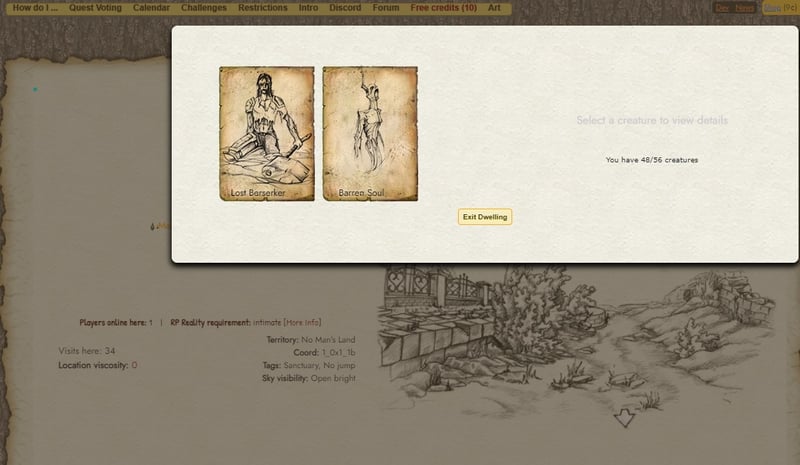The height and width of the screenshot is (465, 800).
Task: Click the More info link for RP requirement
Action: (302, 323)
